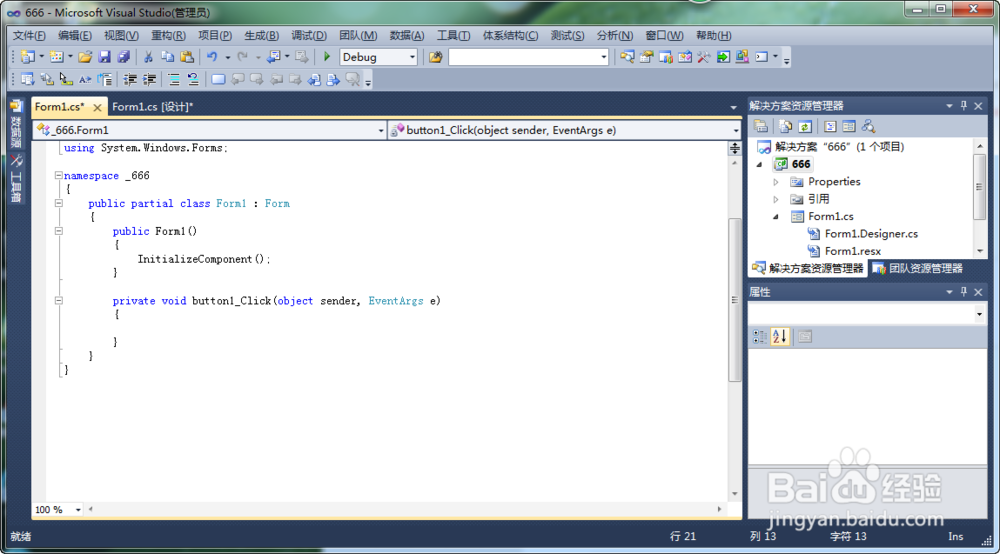1000x554 pixels.
Task: Click the Show All Files icon
Action: [786, 126]
